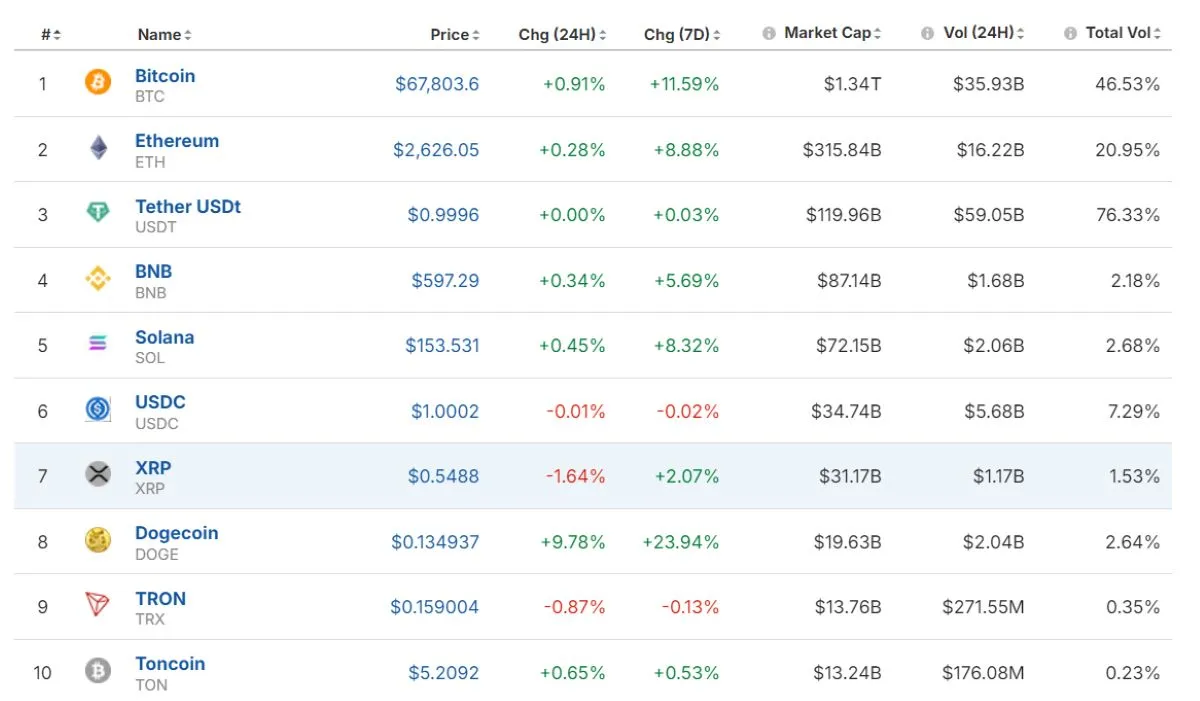Screen dimensions: 1200x701
Task: Click the Solana price $153.531
Action: (x=442, y=346)
